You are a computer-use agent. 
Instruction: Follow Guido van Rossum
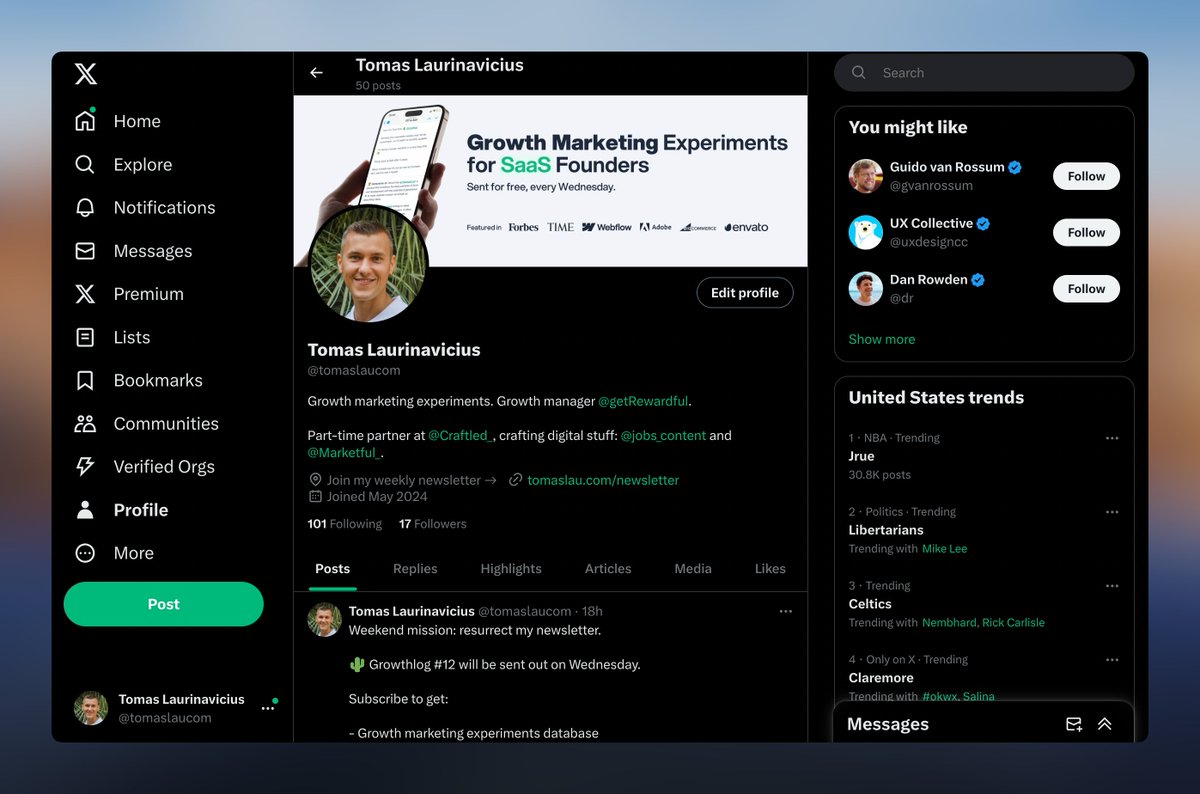[1086, 176]
